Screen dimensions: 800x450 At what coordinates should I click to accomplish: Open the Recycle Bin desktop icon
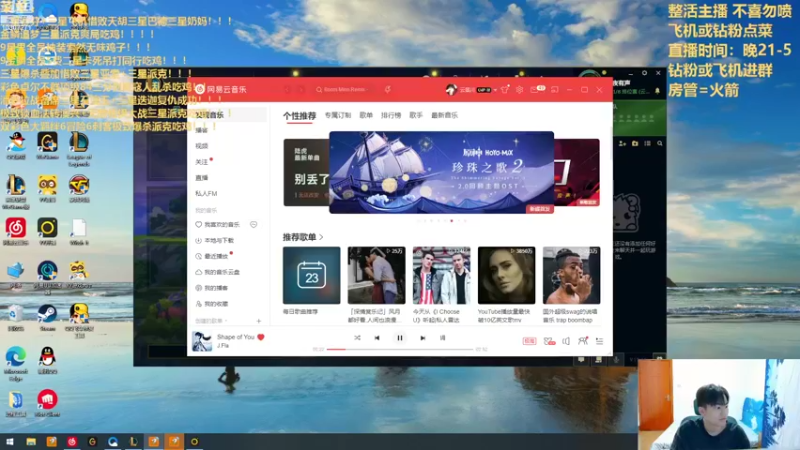tap(16, 317)
